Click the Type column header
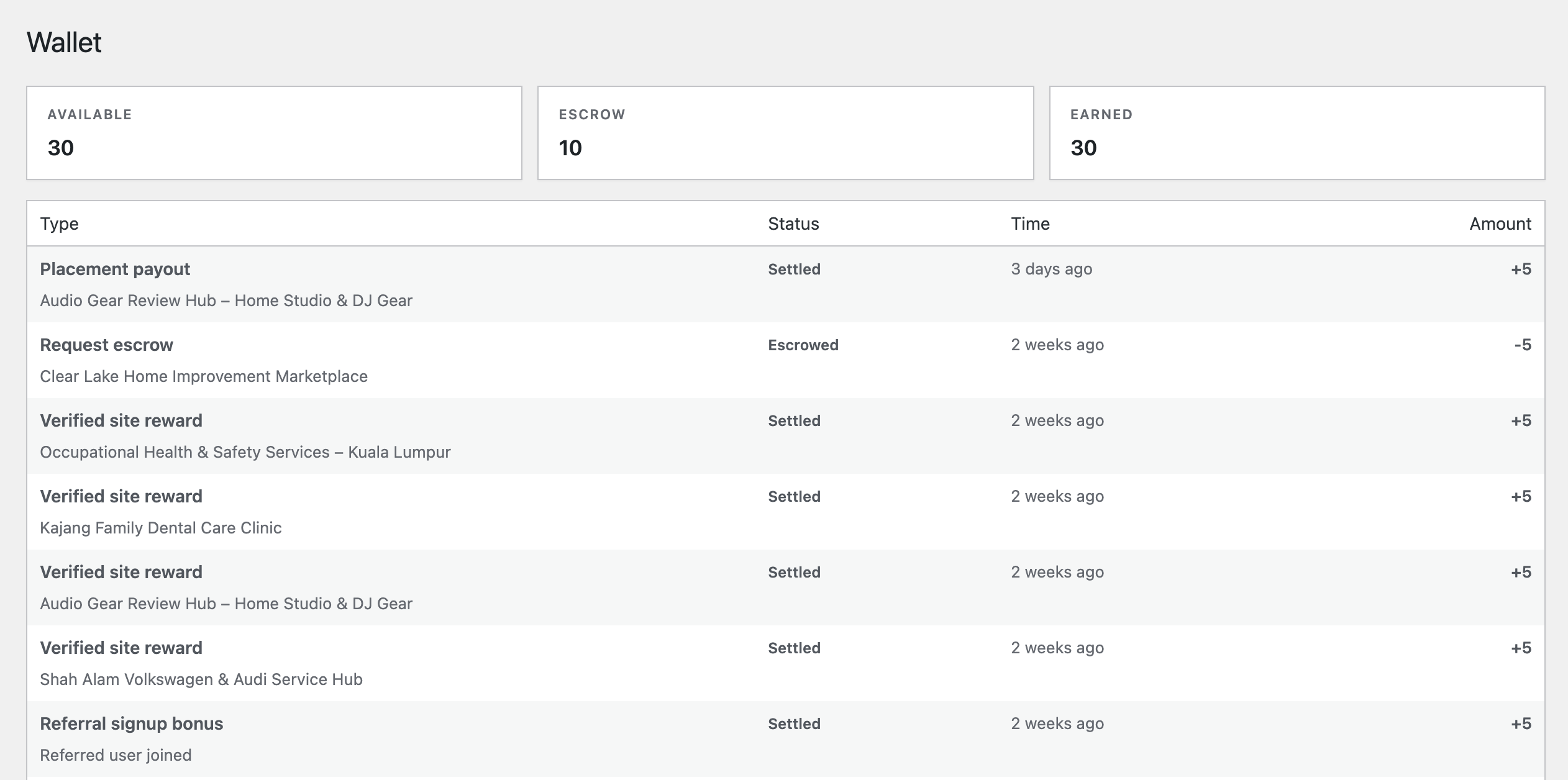 pyautogui.click(x=59, y=224)
